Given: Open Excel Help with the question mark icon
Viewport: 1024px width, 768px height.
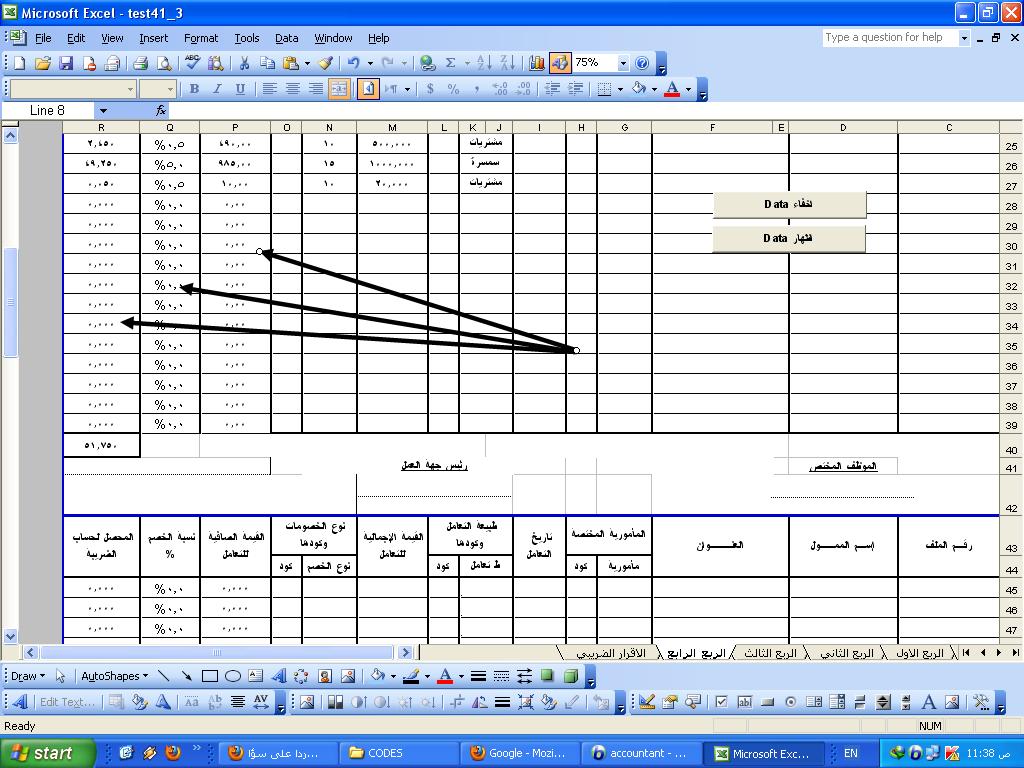Looking at the screenshot, I should tap(643, 63).
